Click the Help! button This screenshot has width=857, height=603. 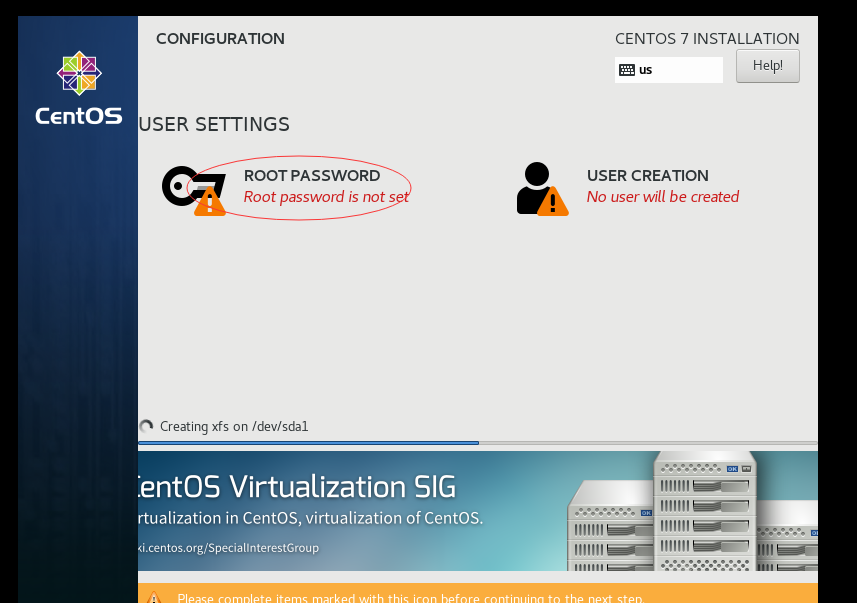pos(767,66)
